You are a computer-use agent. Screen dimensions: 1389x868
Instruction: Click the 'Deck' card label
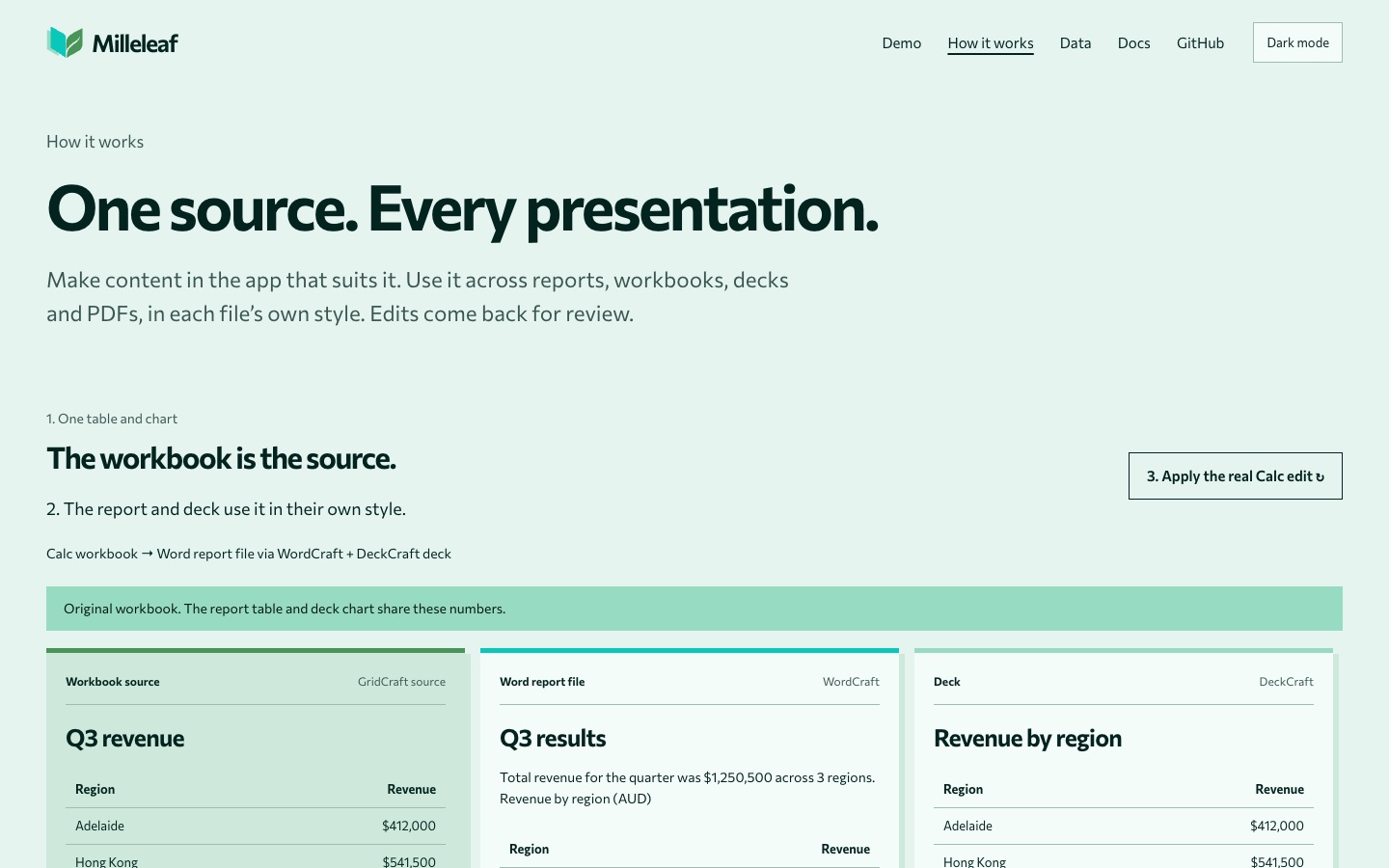[x=947, y=682]
